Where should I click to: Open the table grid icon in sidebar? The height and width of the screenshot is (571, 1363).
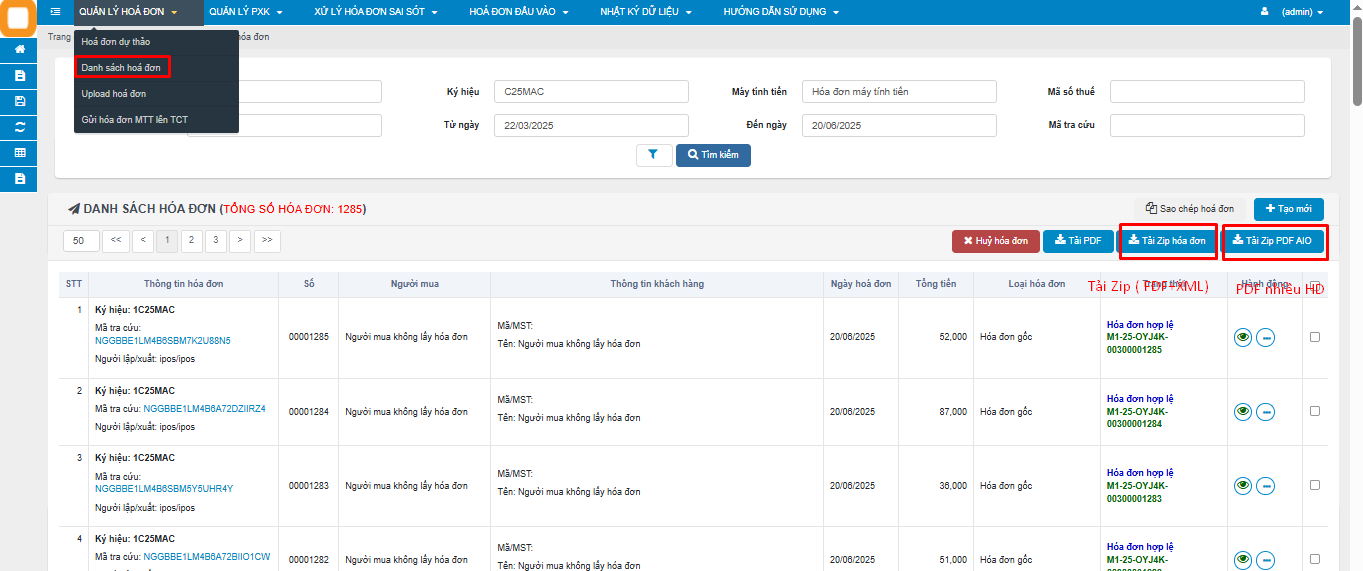point(20,153)
